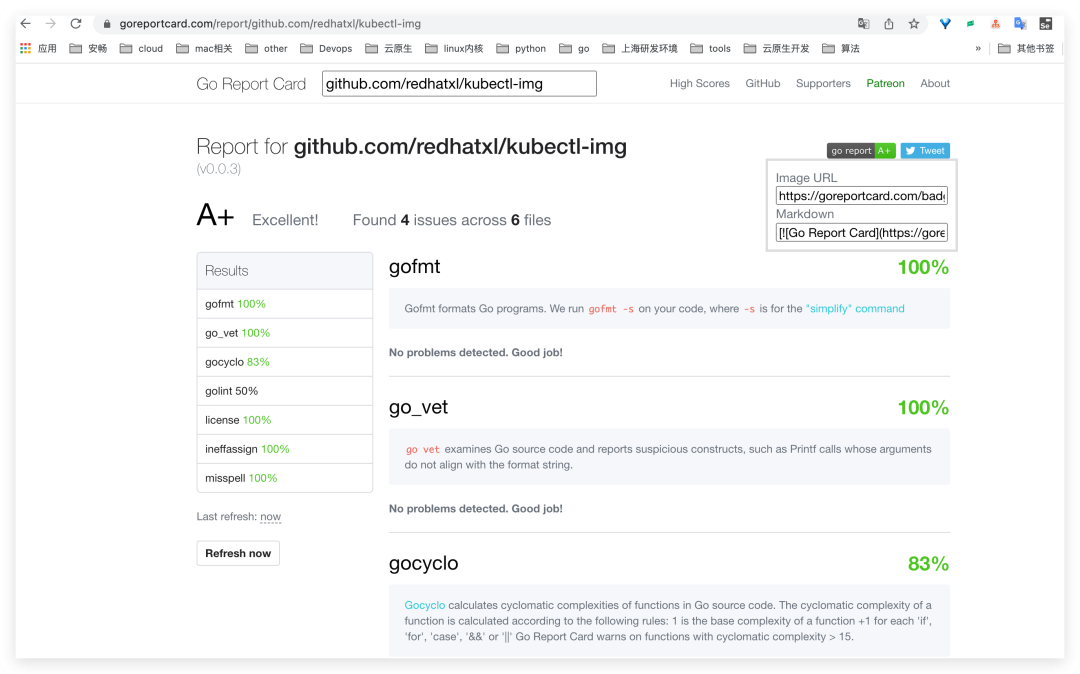This screenshot has height=674, width=1080.
Task: Open the 安畅 bookmark folder
Action: [88, 48]
